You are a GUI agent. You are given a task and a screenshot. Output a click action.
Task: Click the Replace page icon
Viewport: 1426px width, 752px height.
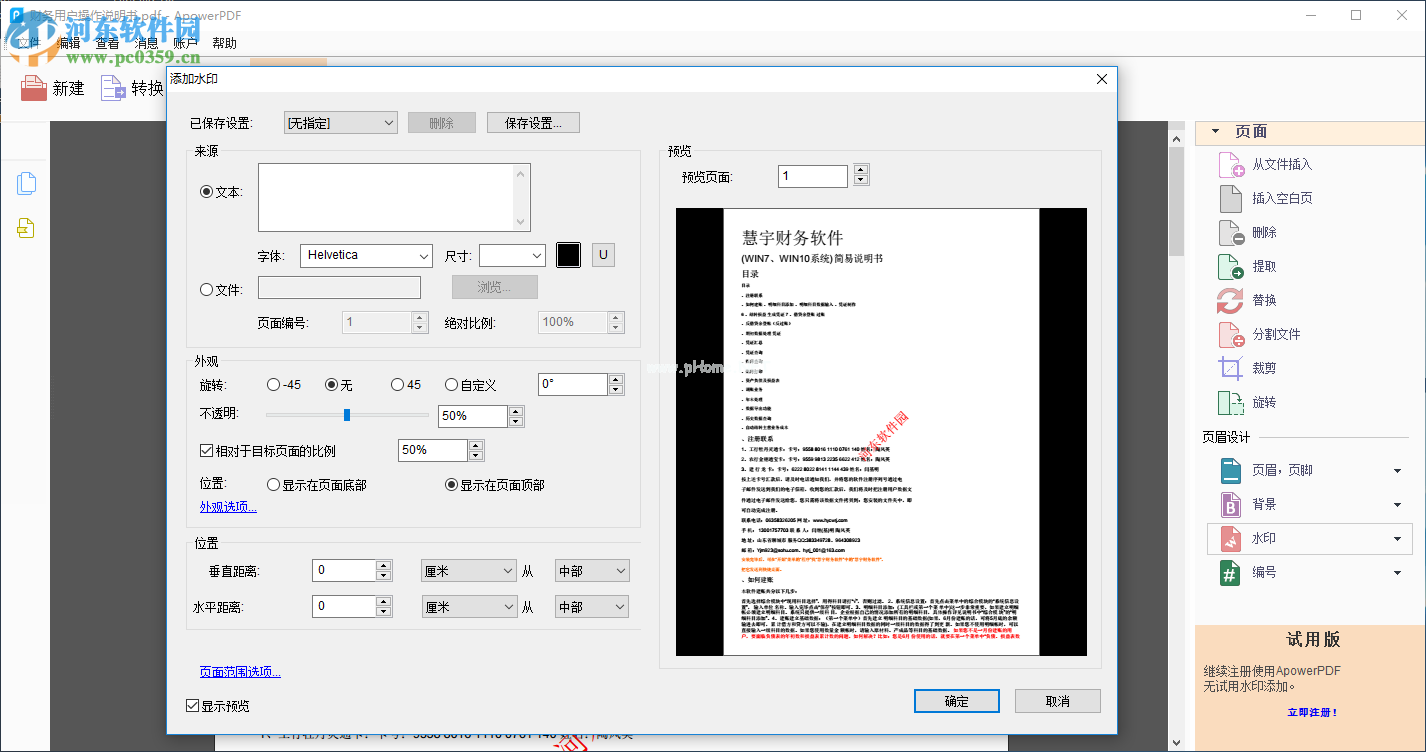(x=1230, y=300)
